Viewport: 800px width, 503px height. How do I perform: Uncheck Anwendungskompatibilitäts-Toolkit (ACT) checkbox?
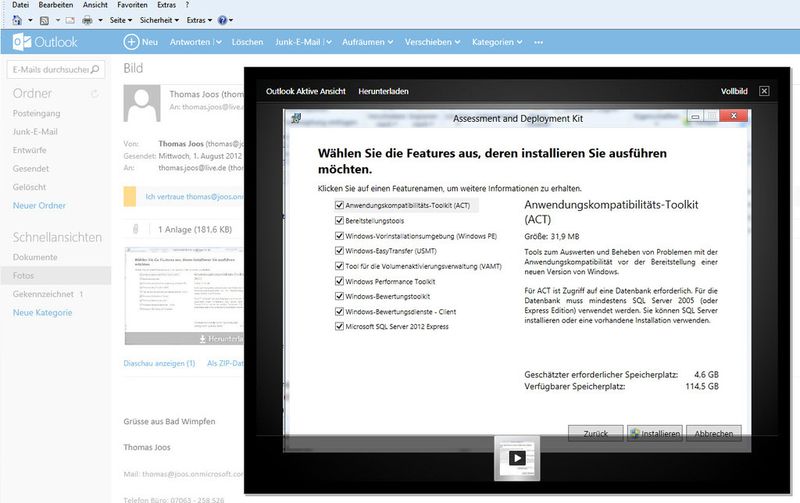pos(339,205)
